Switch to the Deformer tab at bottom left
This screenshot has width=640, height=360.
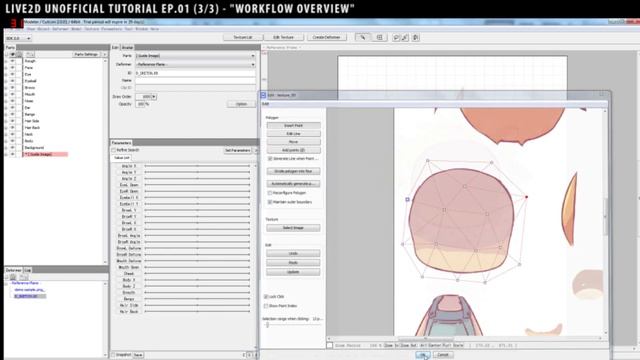pyautogui.click(x=13, y=270)
